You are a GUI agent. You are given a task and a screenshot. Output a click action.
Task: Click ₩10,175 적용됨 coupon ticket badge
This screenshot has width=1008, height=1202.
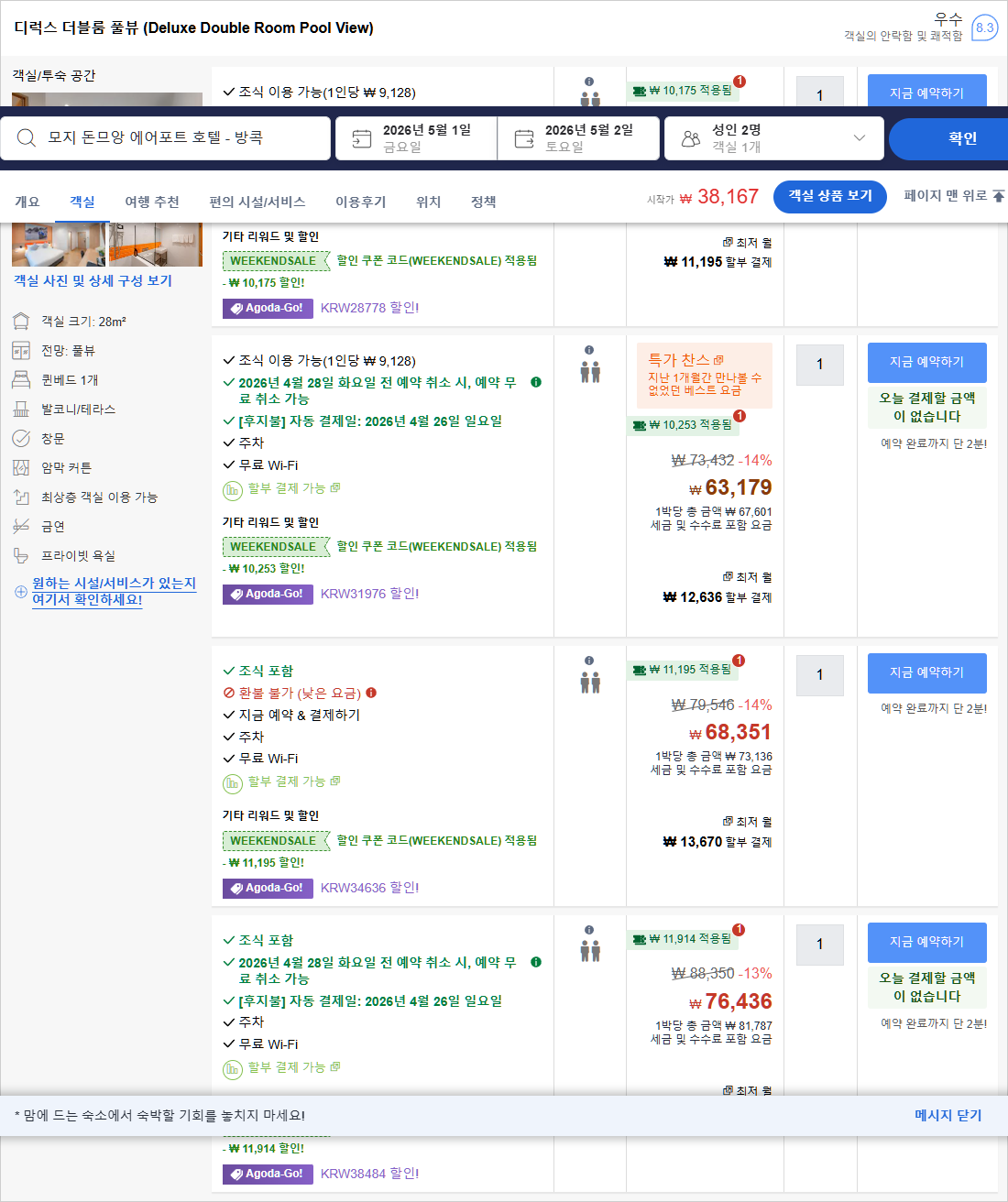coord(683,91)
